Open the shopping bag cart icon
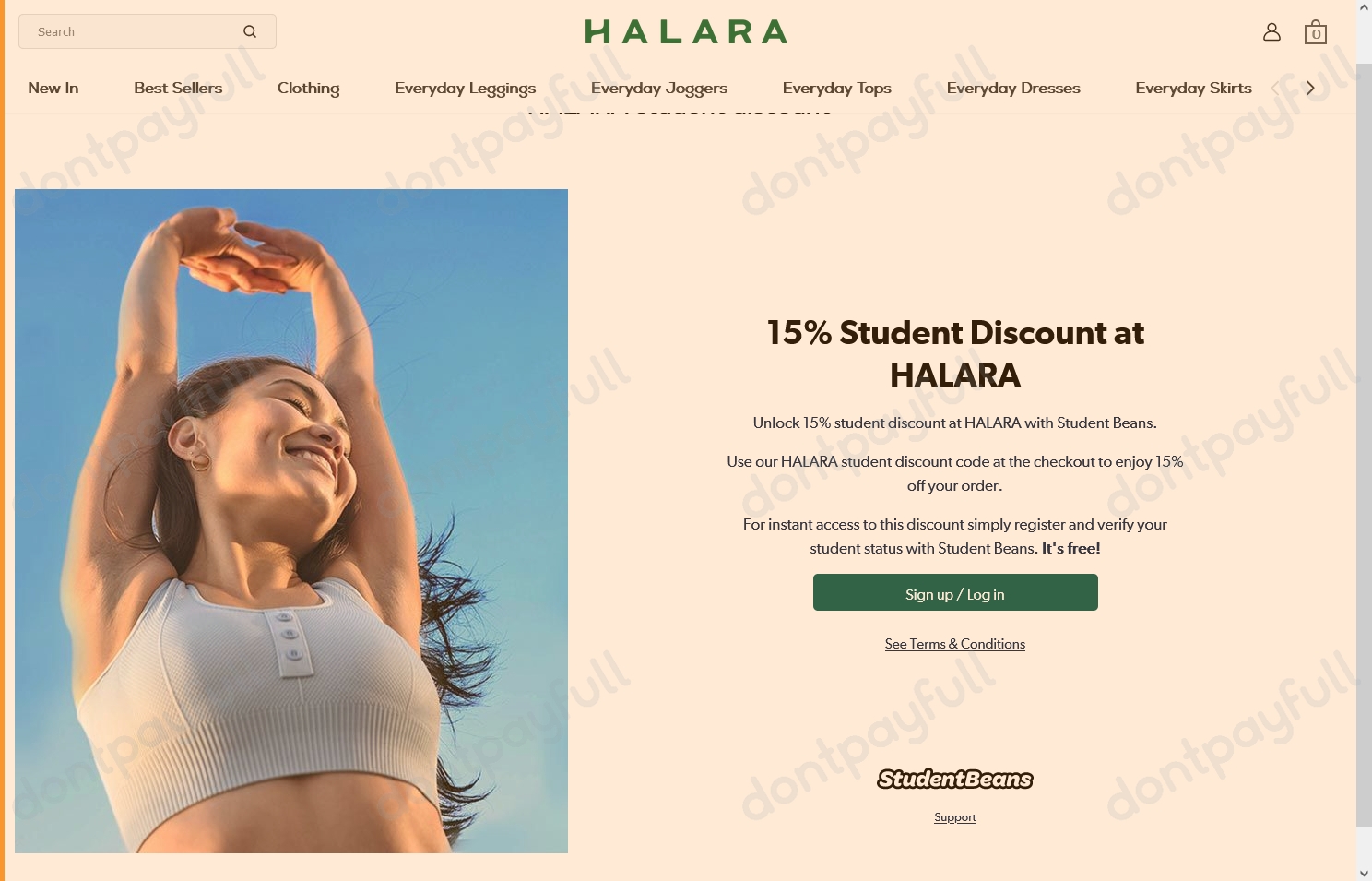Image resolution: width=1372 pixels, height=881 pixels. coord(1316,32)
